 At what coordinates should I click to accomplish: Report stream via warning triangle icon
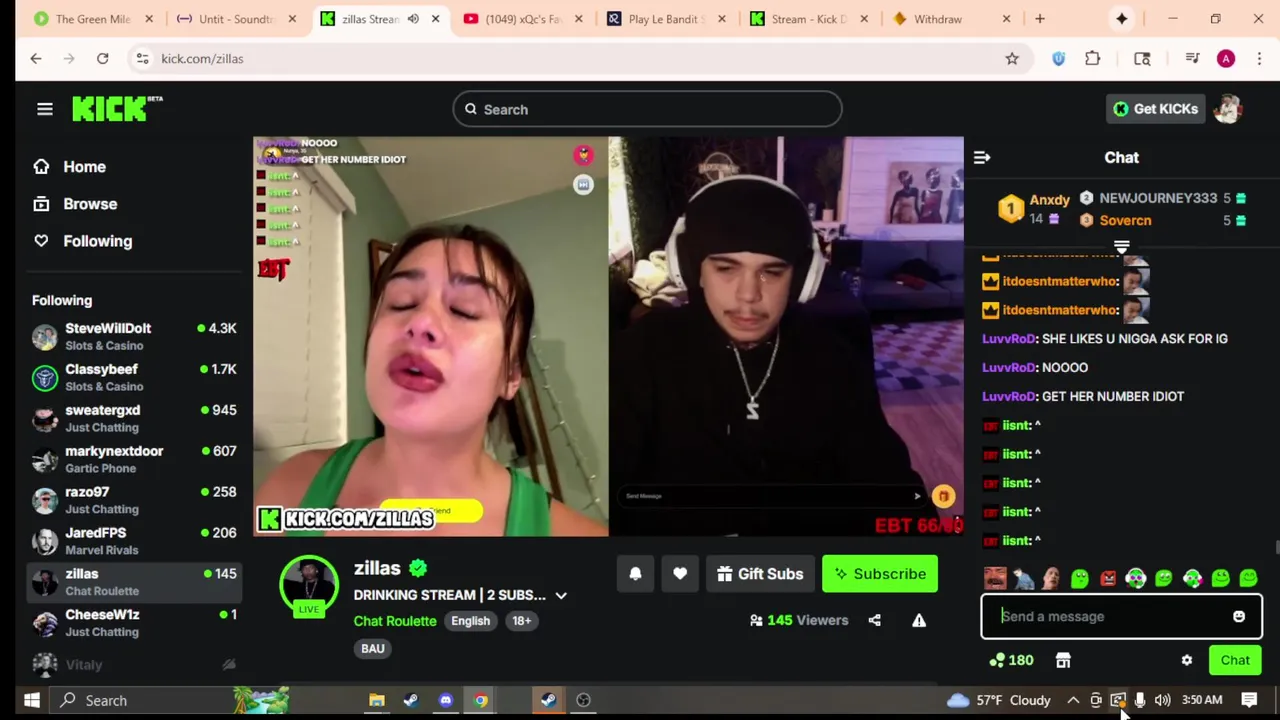coord(919,620)
